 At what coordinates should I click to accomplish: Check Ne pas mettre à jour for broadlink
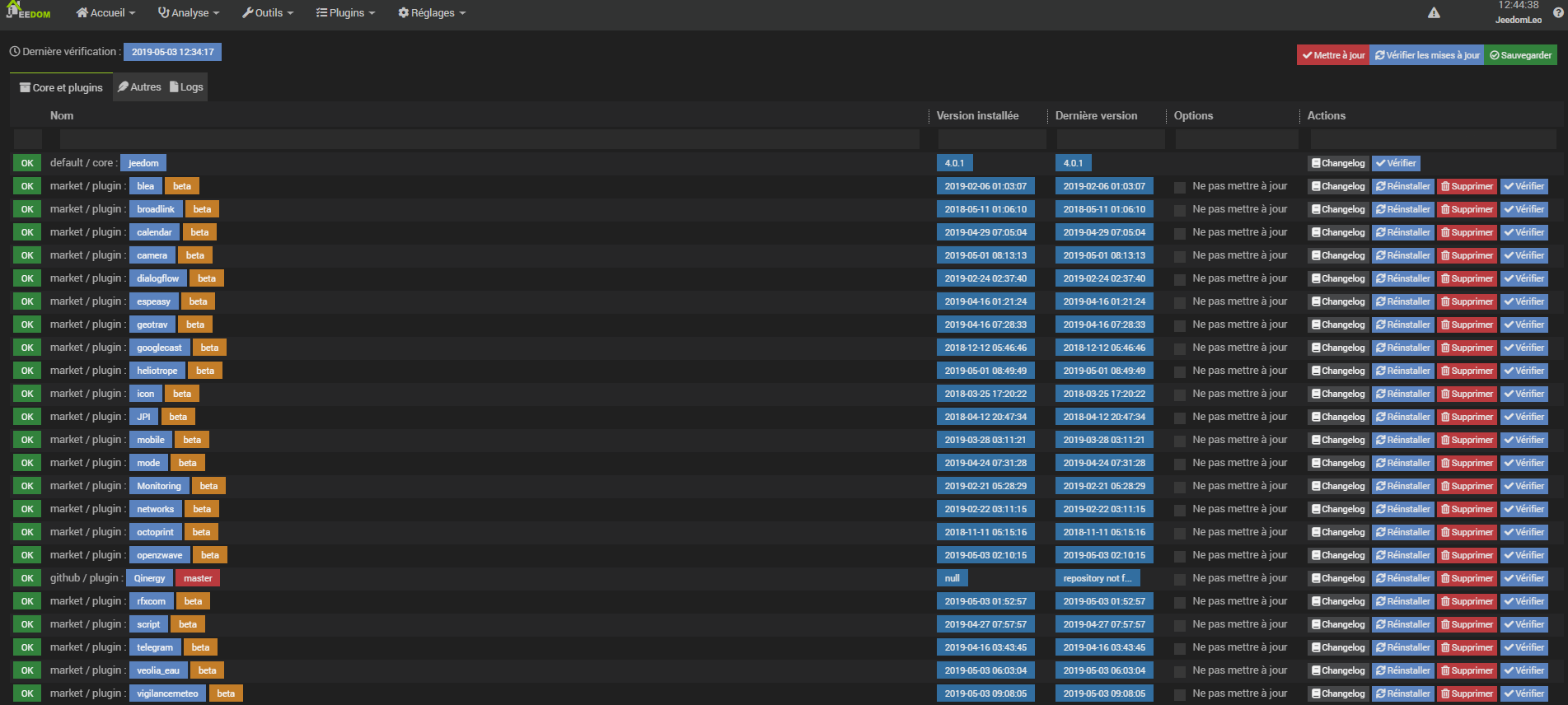(1180, 211)
